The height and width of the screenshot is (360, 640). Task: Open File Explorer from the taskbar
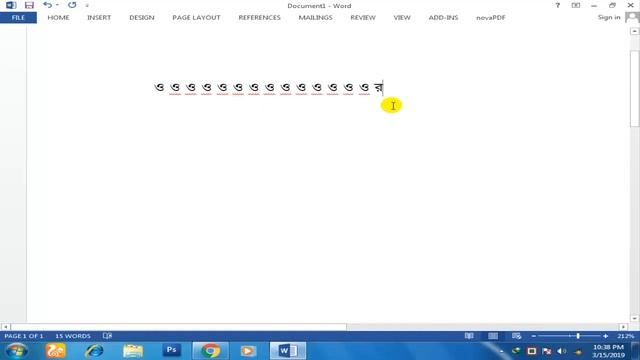pos(133,351)
